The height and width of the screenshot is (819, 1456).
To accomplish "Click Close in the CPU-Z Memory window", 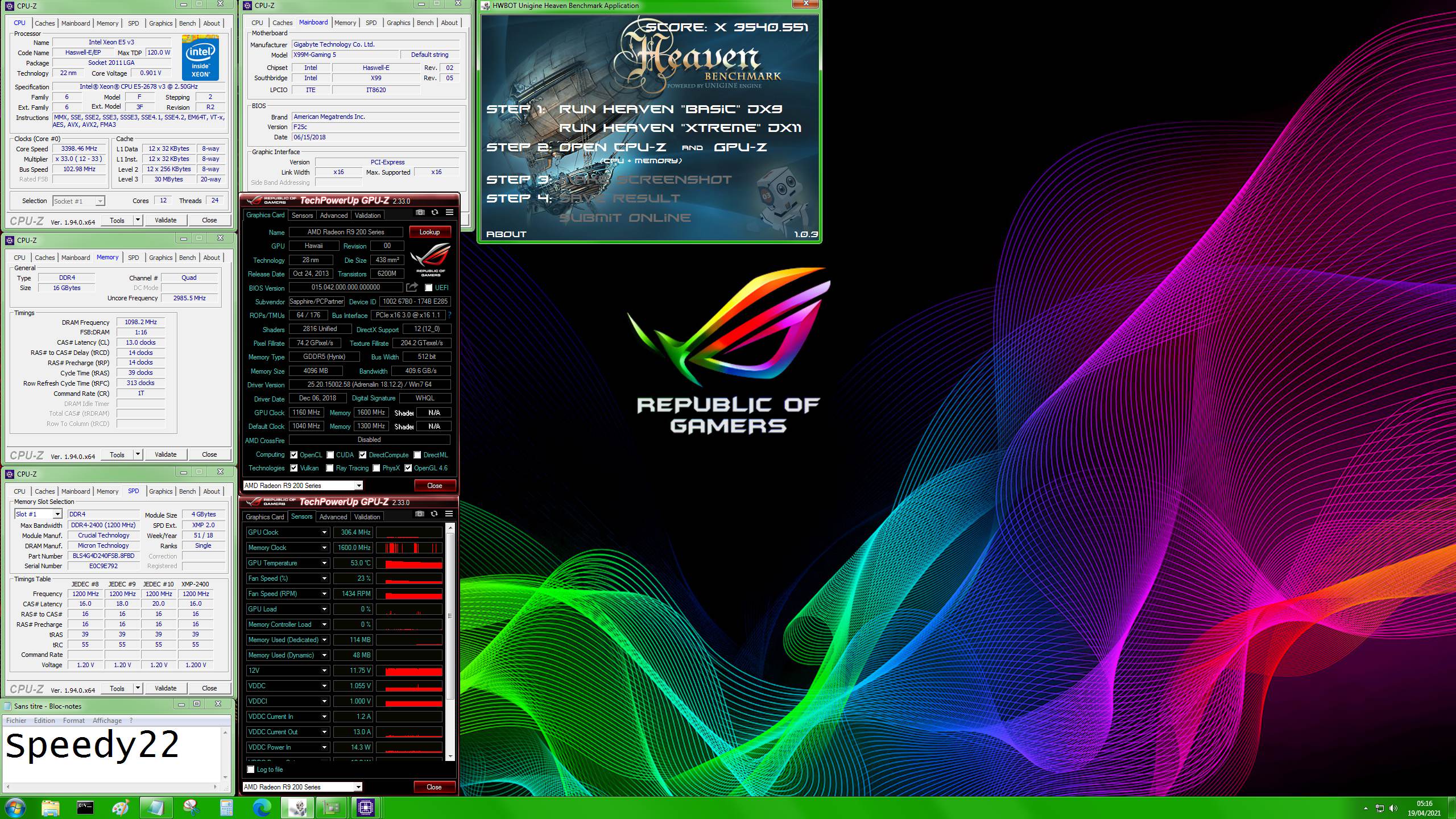I will [209, 454].
